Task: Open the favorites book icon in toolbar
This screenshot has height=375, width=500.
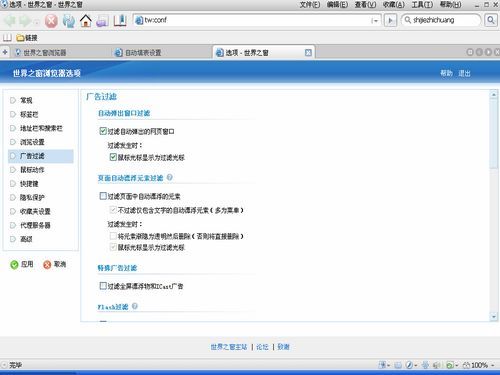Action: coord(120,21)
